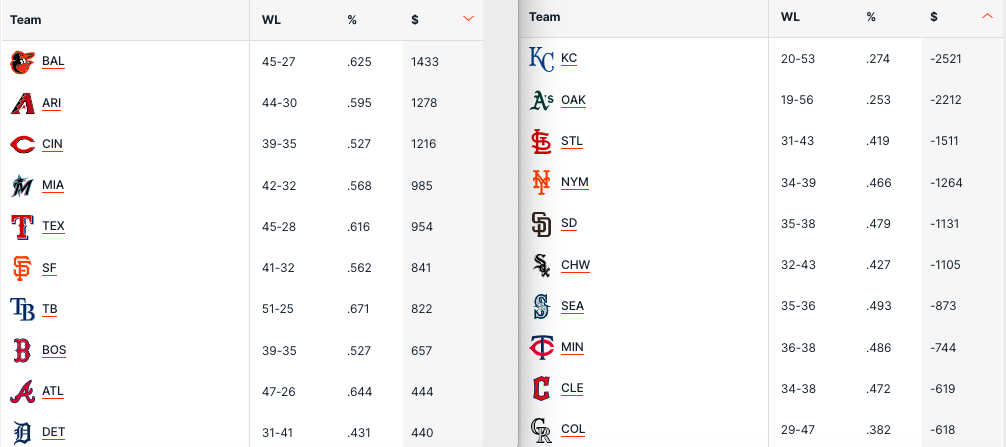Toggle ascending sort arrow in right table
1006x447 pixels.
(x=987, y=16)
